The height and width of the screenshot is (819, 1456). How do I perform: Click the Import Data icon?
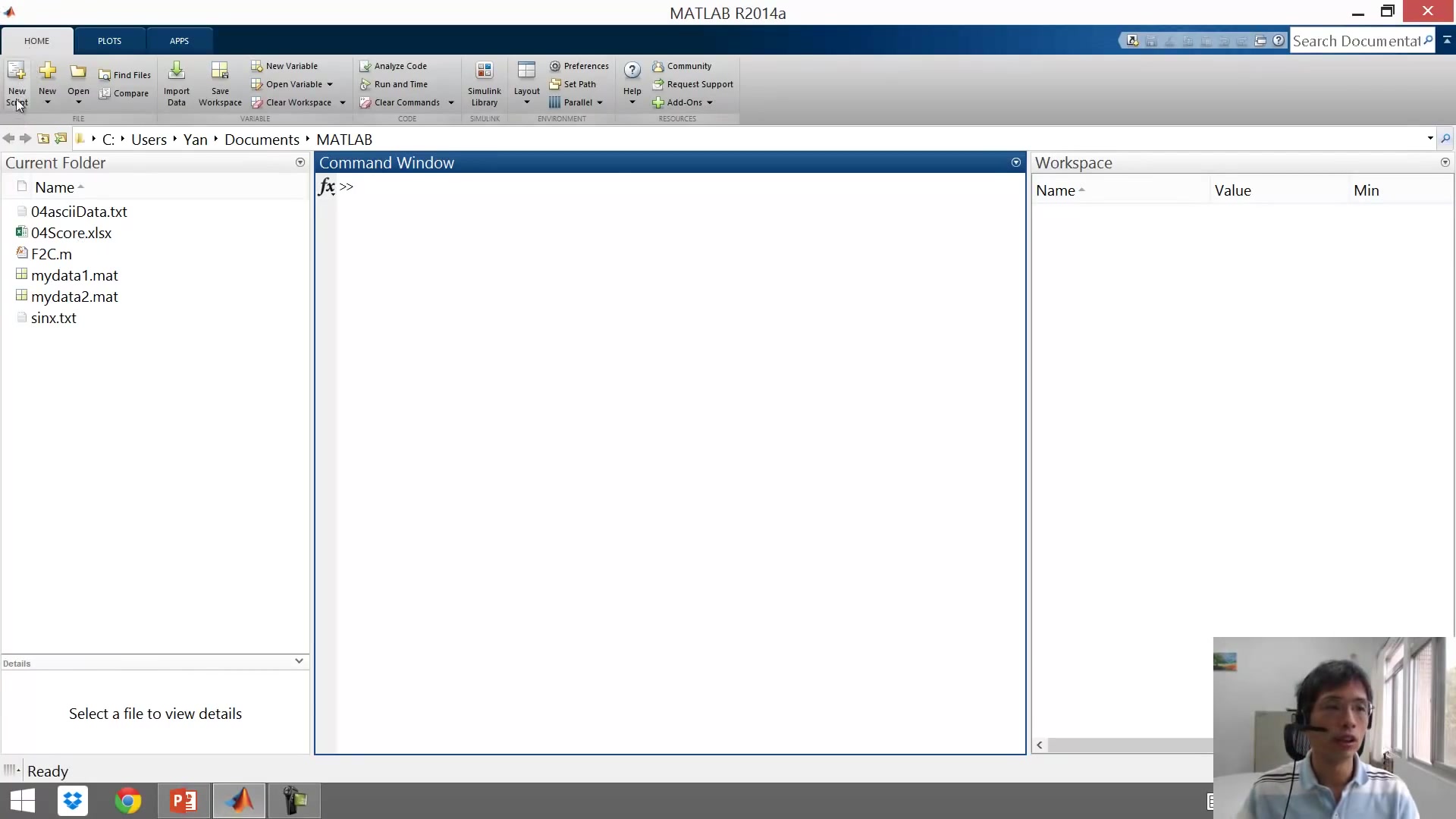pos(176,72)
